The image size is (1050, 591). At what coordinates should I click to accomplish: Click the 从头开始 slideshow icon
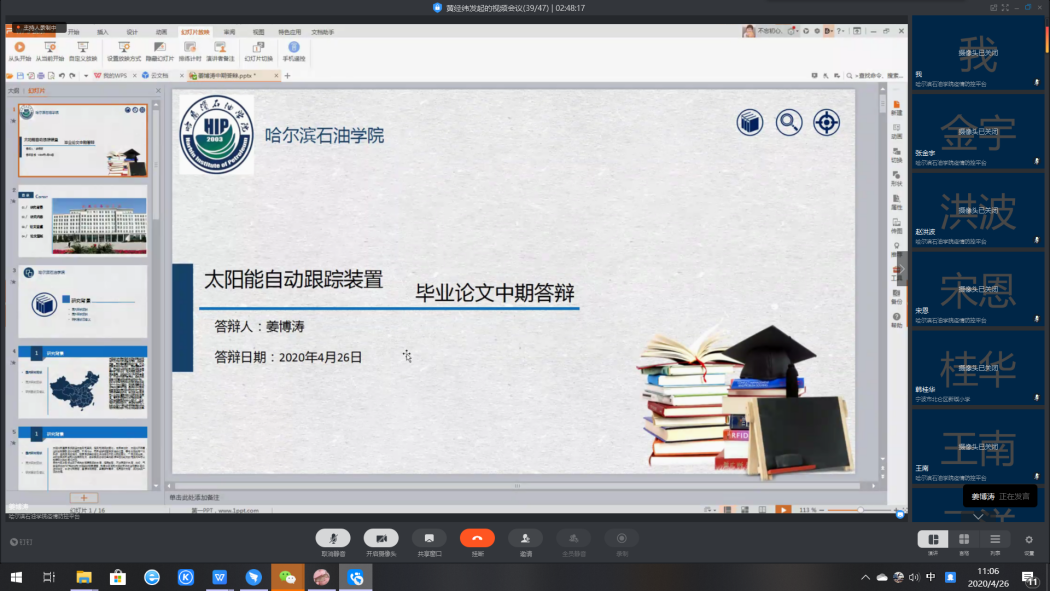pyautogui.click(x=19, y=47)
